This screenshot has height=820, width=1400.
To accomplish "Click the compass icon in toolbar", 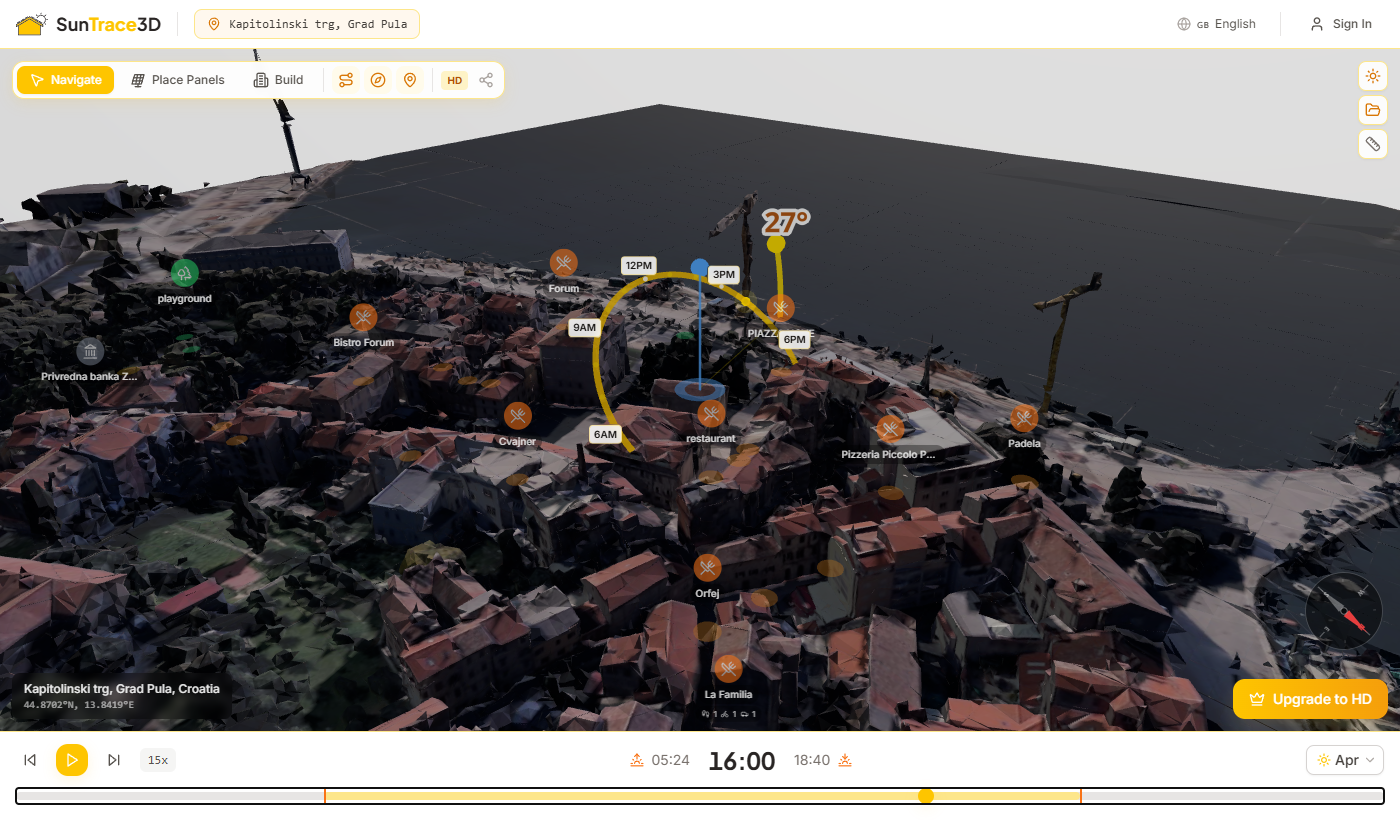I will click(x=378, y=80).
